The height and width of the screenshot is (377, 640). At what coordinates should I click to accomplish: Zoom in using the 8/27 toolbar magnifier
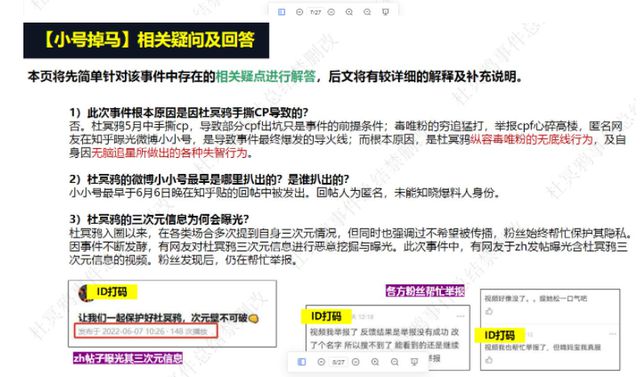click(375, 362)
